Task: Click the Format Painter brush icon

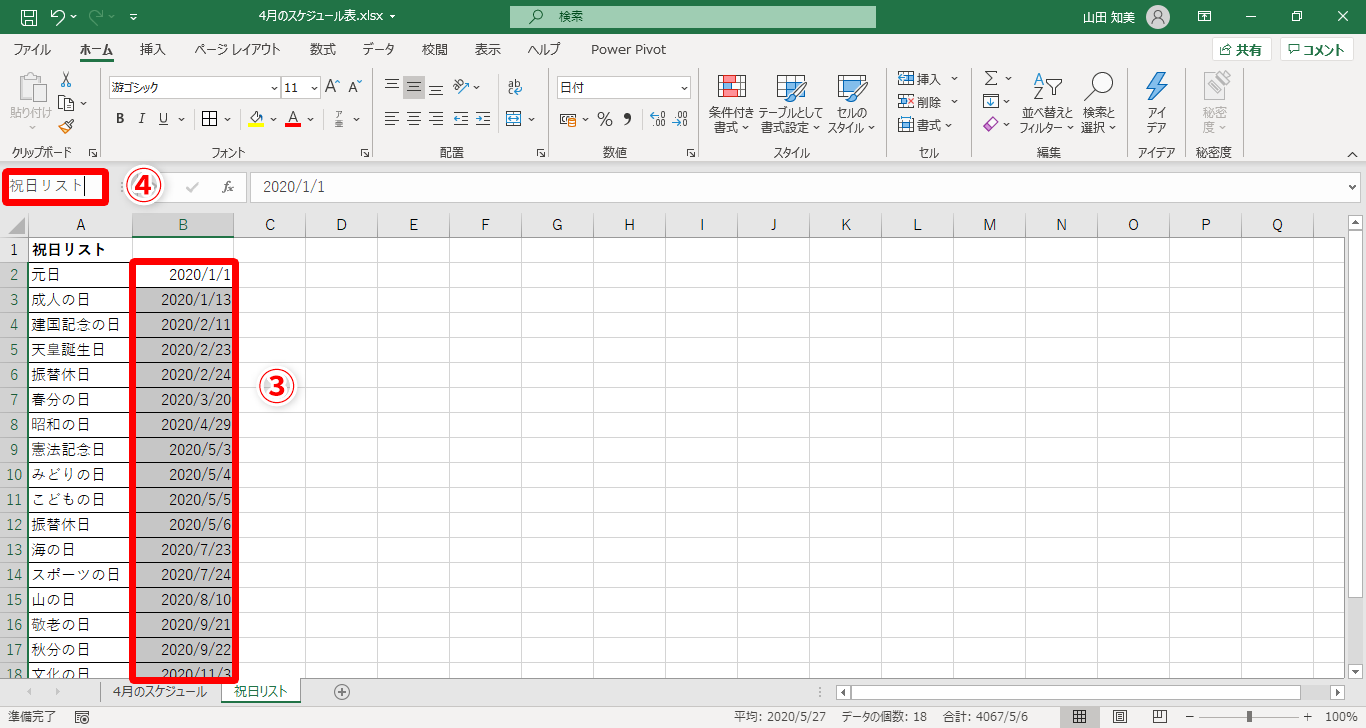Action: click(x=66, y=126)
